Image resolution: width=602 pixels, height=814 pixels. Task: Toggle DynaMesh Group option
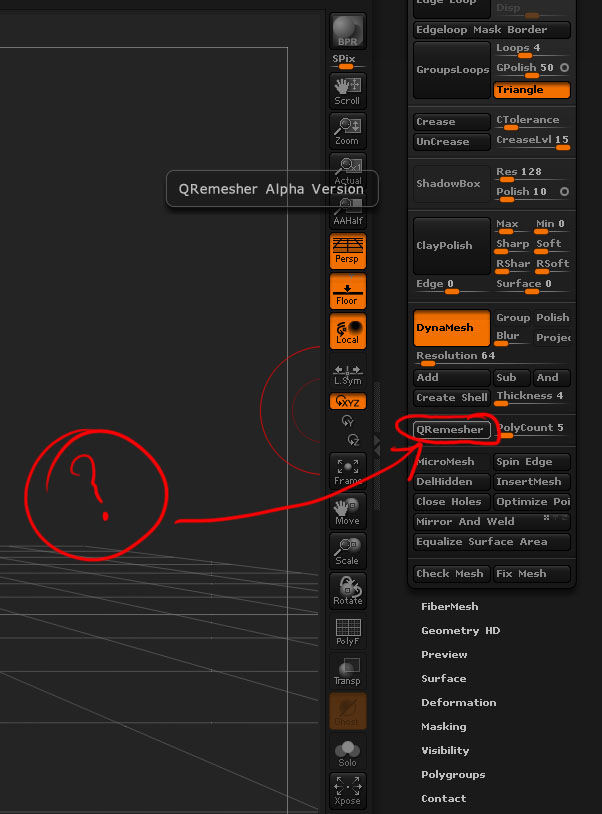point(513,317)
